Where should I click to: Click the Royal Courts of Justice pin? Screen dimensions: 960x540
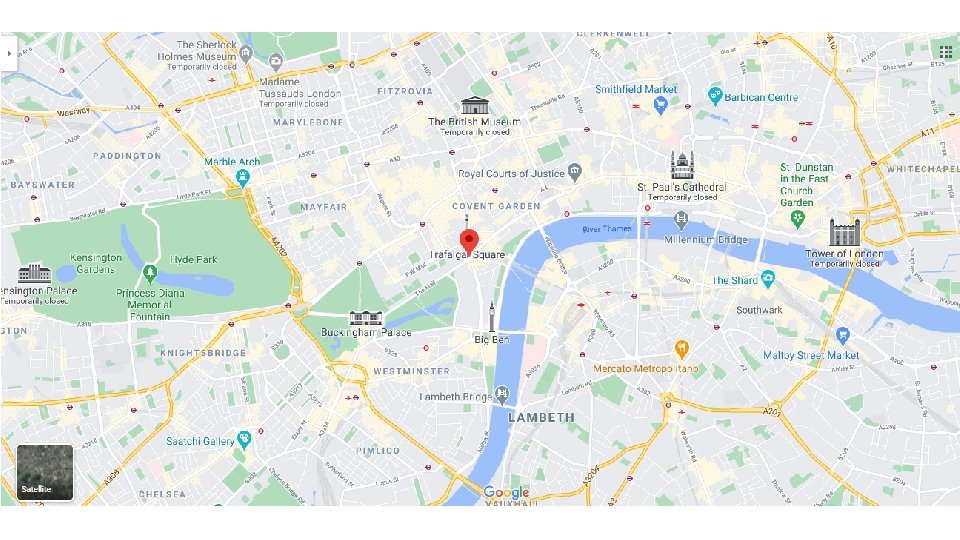pyautogui.click(x=574, y=173)
